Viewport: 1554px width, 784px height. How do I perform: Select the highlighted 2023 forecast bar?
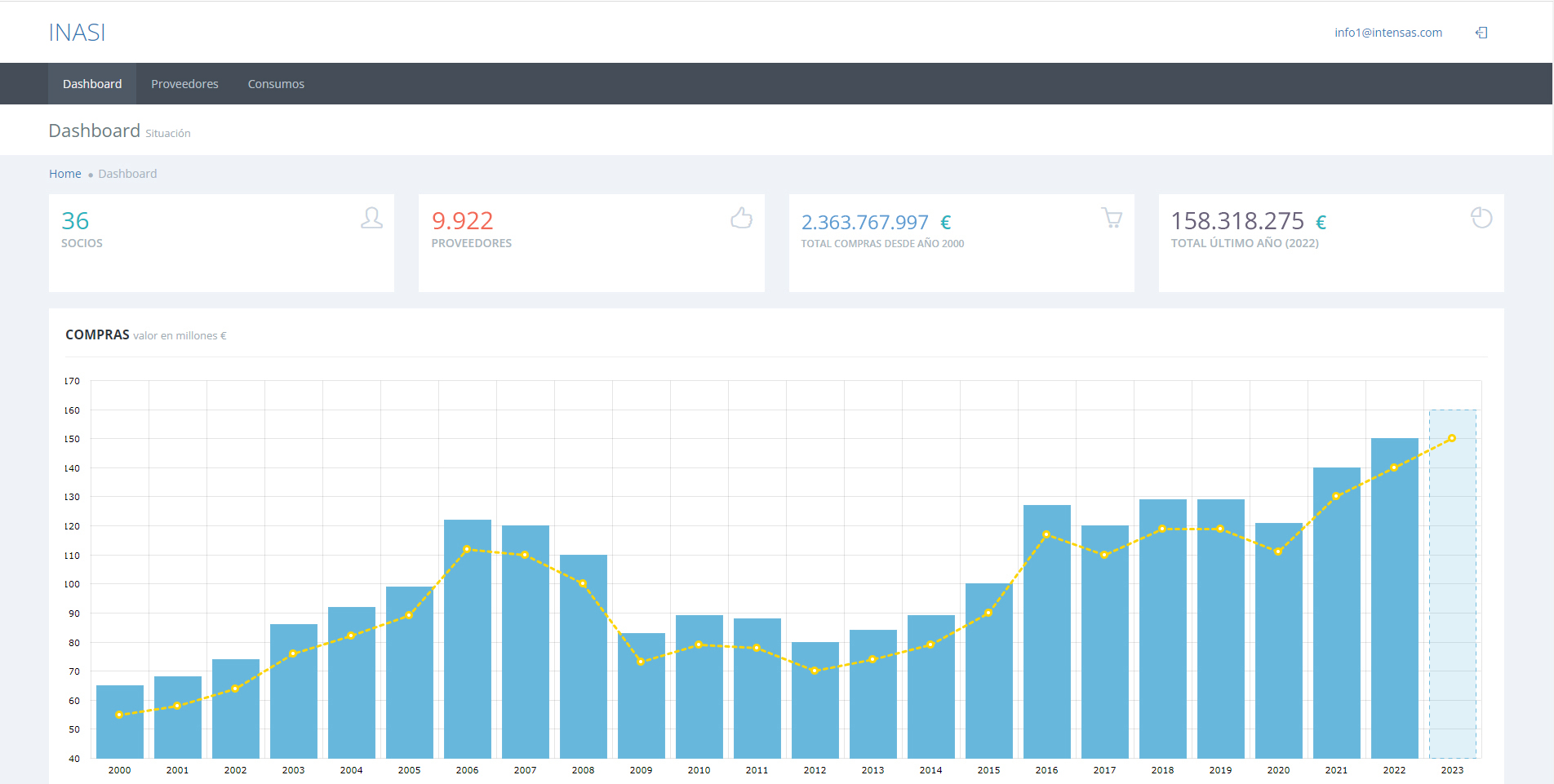[x=1452, y=587]
